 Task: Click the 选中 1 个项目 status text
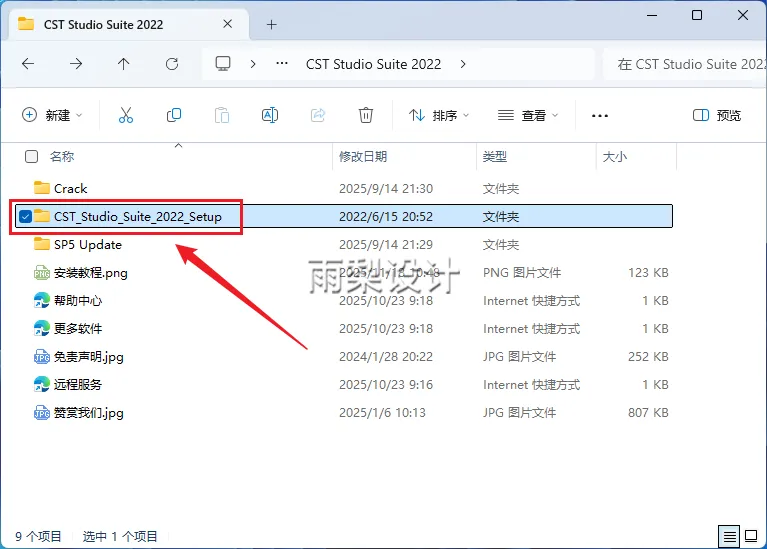tap(120, 537)
